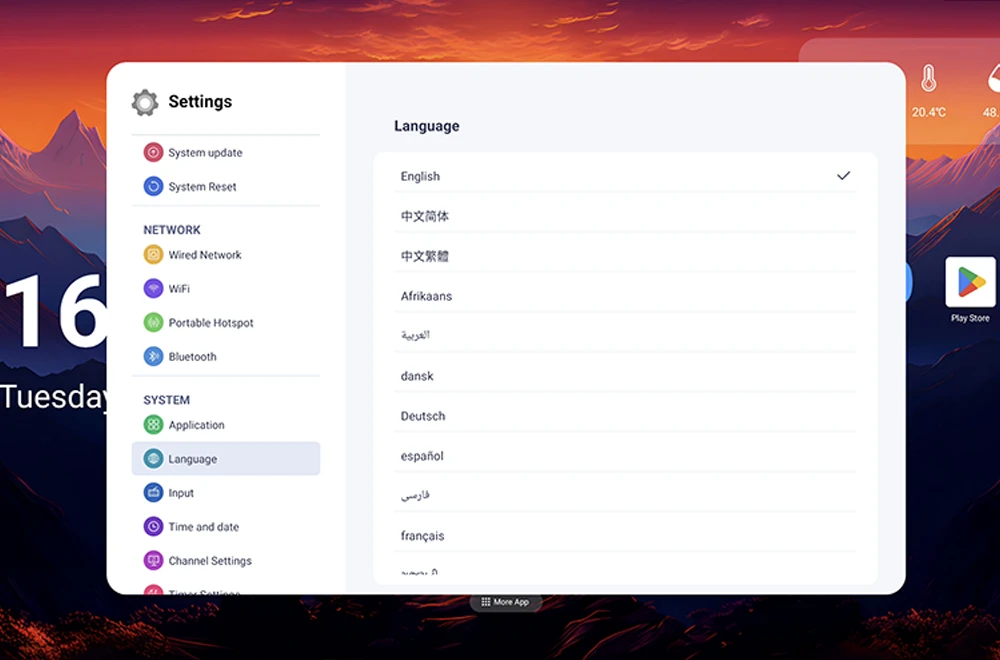1000x660 pixels.
Task: Click the Tuesday date text
Action: [54, 397]
